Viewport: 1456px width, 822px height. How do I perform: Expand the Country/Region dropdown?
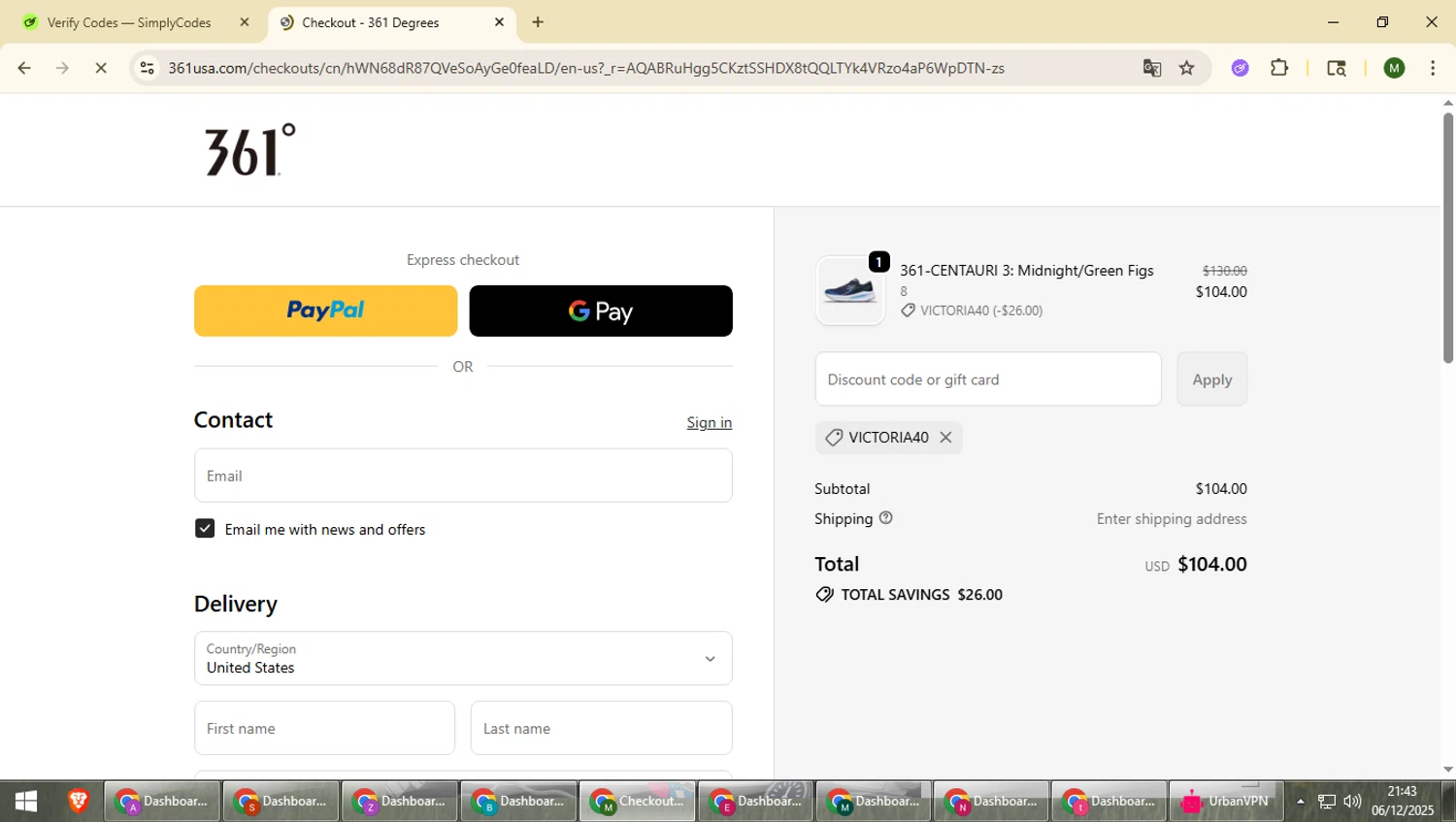point(463,658)
